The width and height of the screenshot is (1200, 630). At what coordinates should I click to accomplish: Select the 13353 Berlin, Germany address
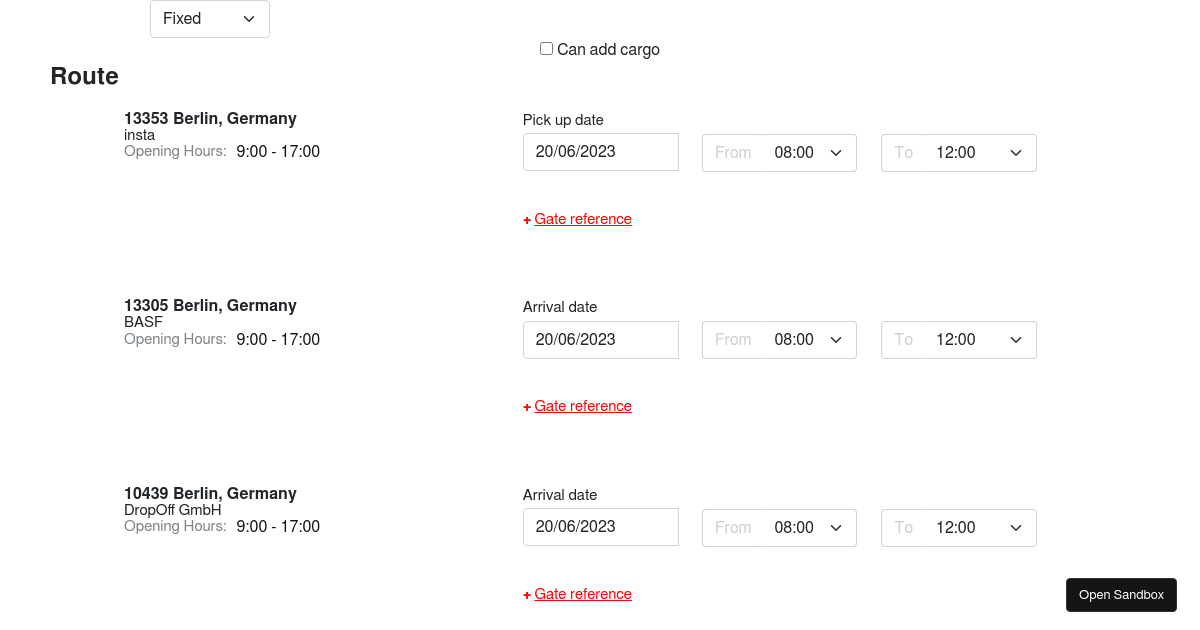(210, 118)
